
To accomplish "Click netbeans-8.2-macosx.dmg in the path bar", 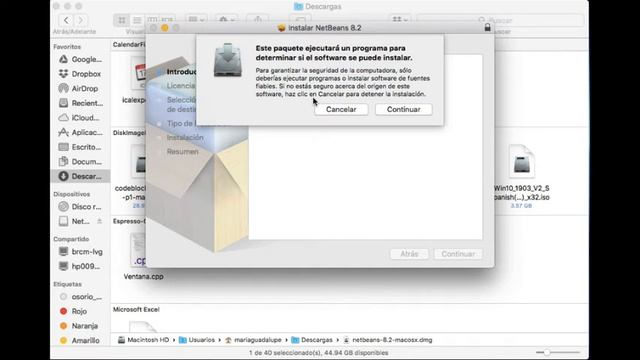I will [387, 340].
